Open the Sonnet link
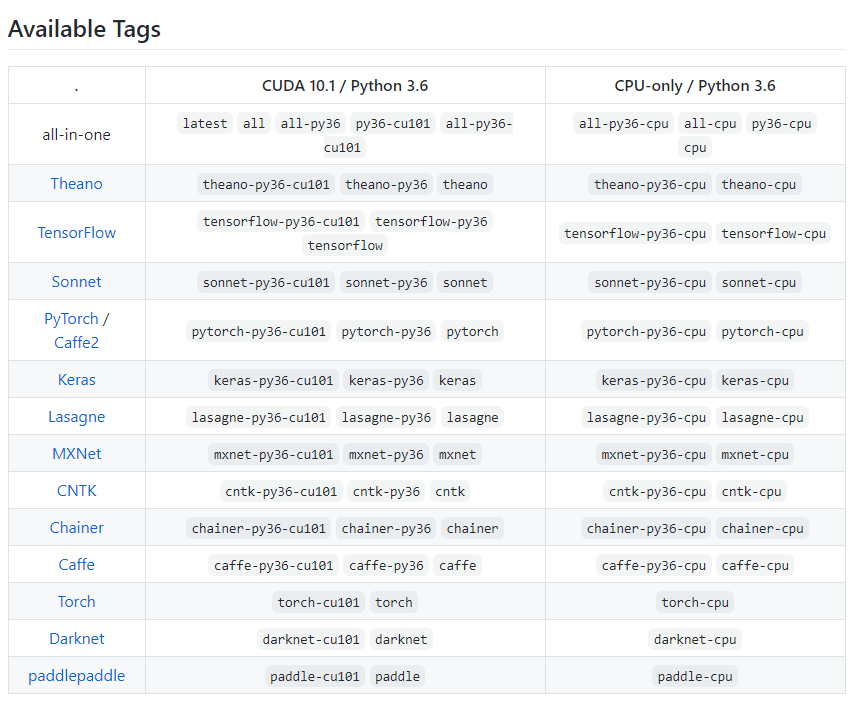857x702 pixels. [77, 282]
